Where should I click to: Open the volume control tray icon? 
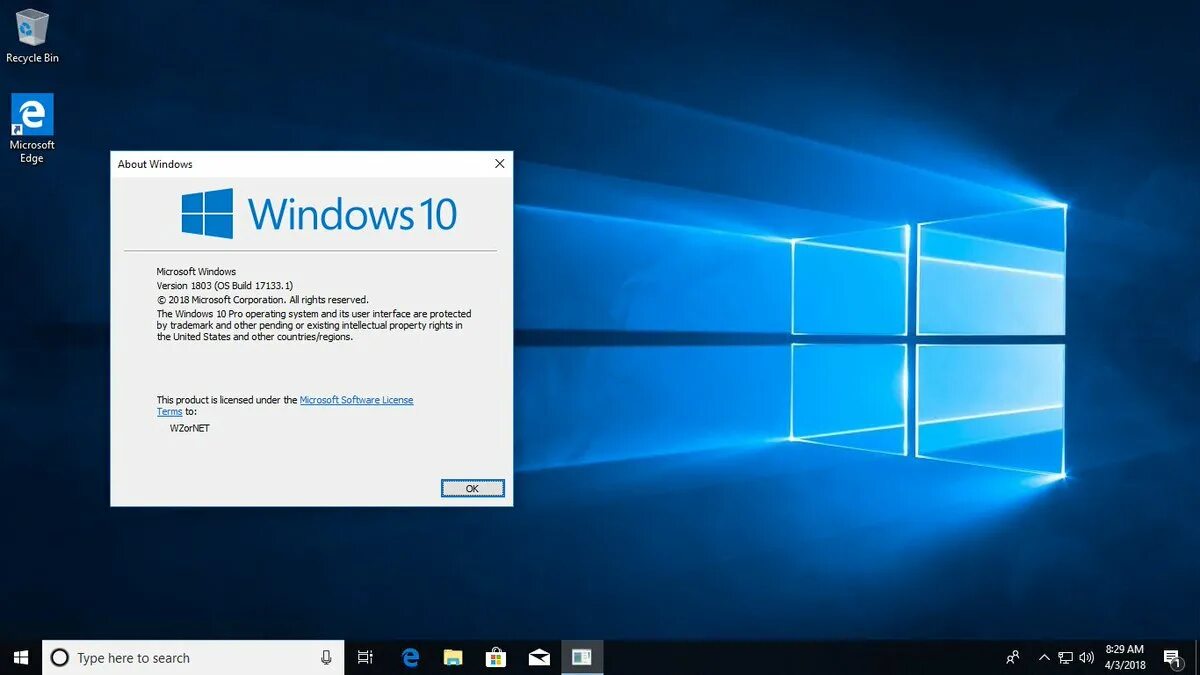pyautogui.click(x=1086, y=657)
